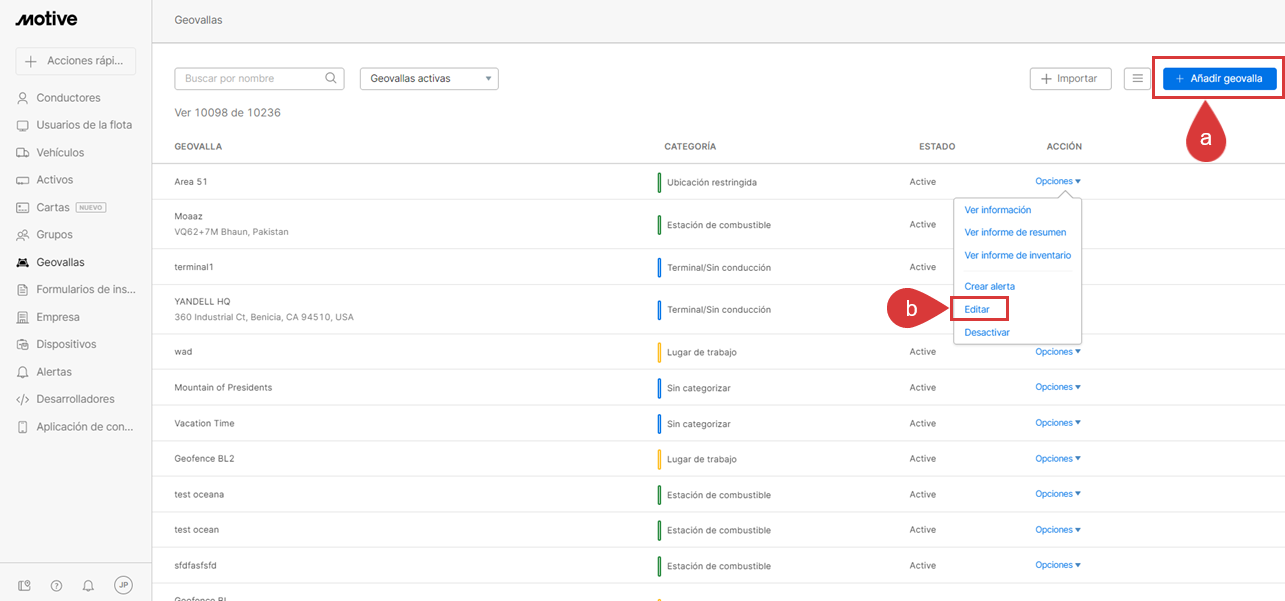
Task: Click the Usuarios de la flota icon
Action: tap(23, 125)
